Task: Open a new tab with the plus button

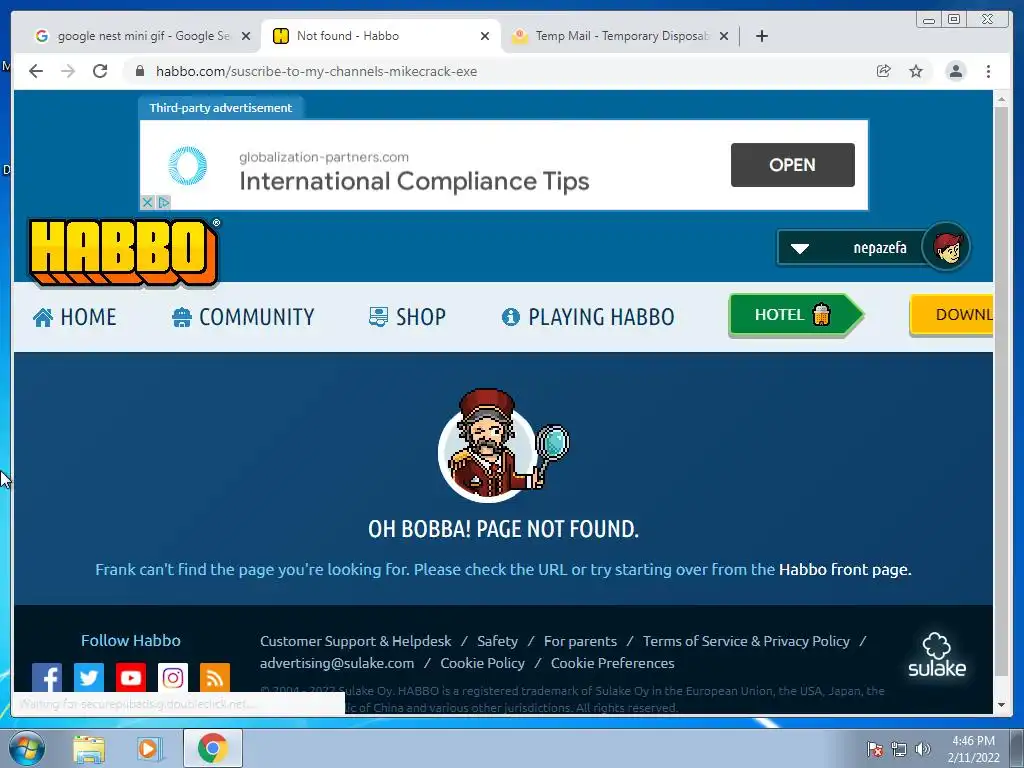Action: tap(761, 36)
